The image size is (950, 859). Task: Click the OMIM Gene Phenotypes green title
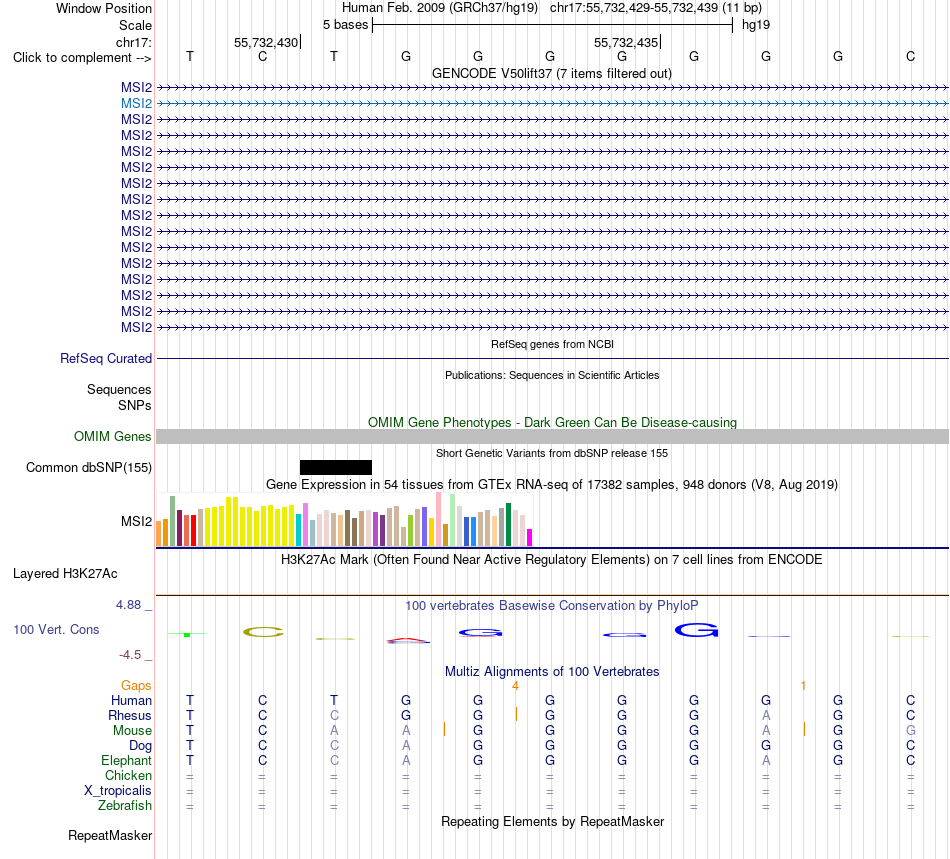tap(552, 422)
